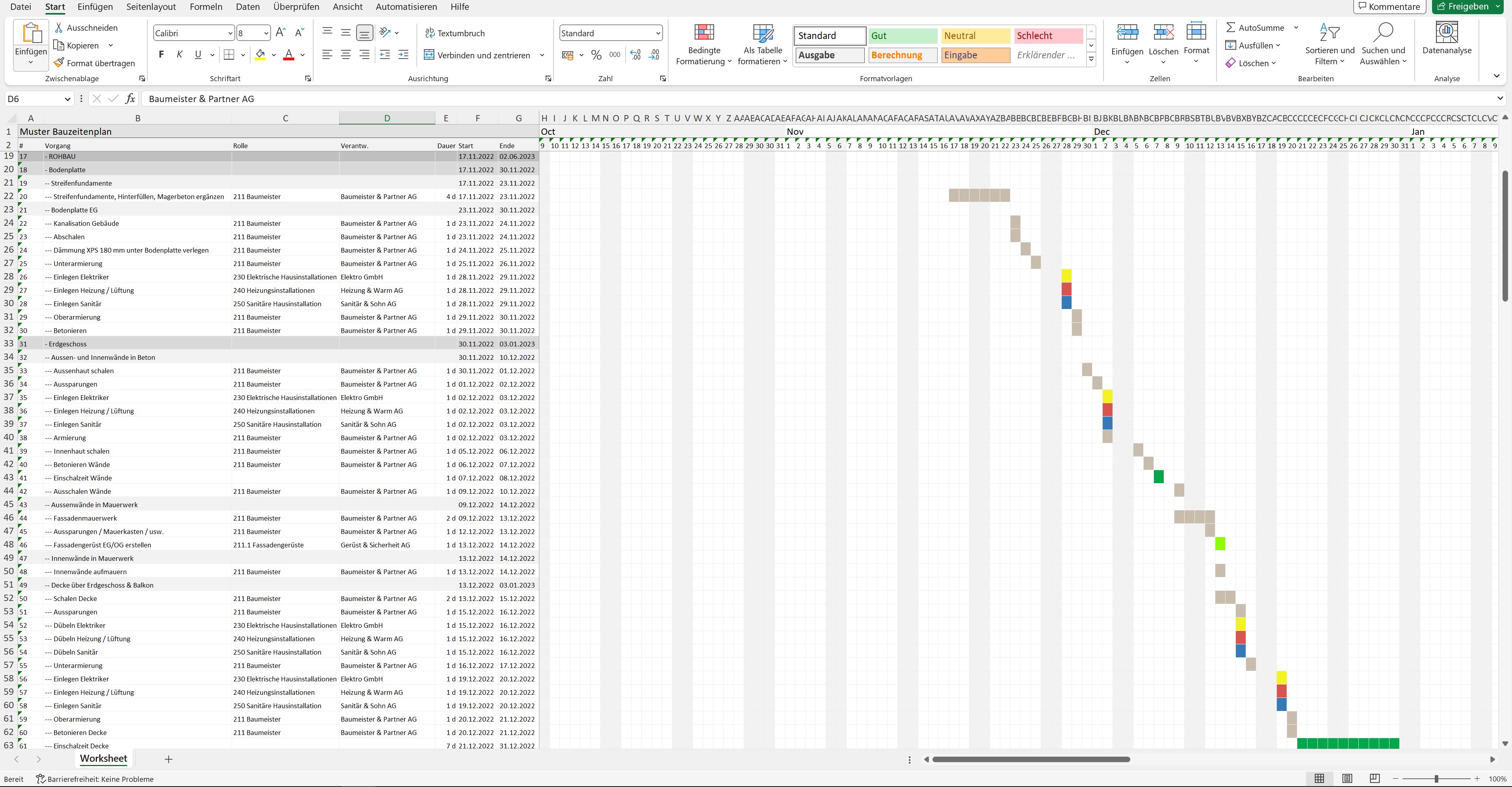This screenshot has width=1512, height=787.
Task: Add a decimal place
Action: [x=636, y=55]
